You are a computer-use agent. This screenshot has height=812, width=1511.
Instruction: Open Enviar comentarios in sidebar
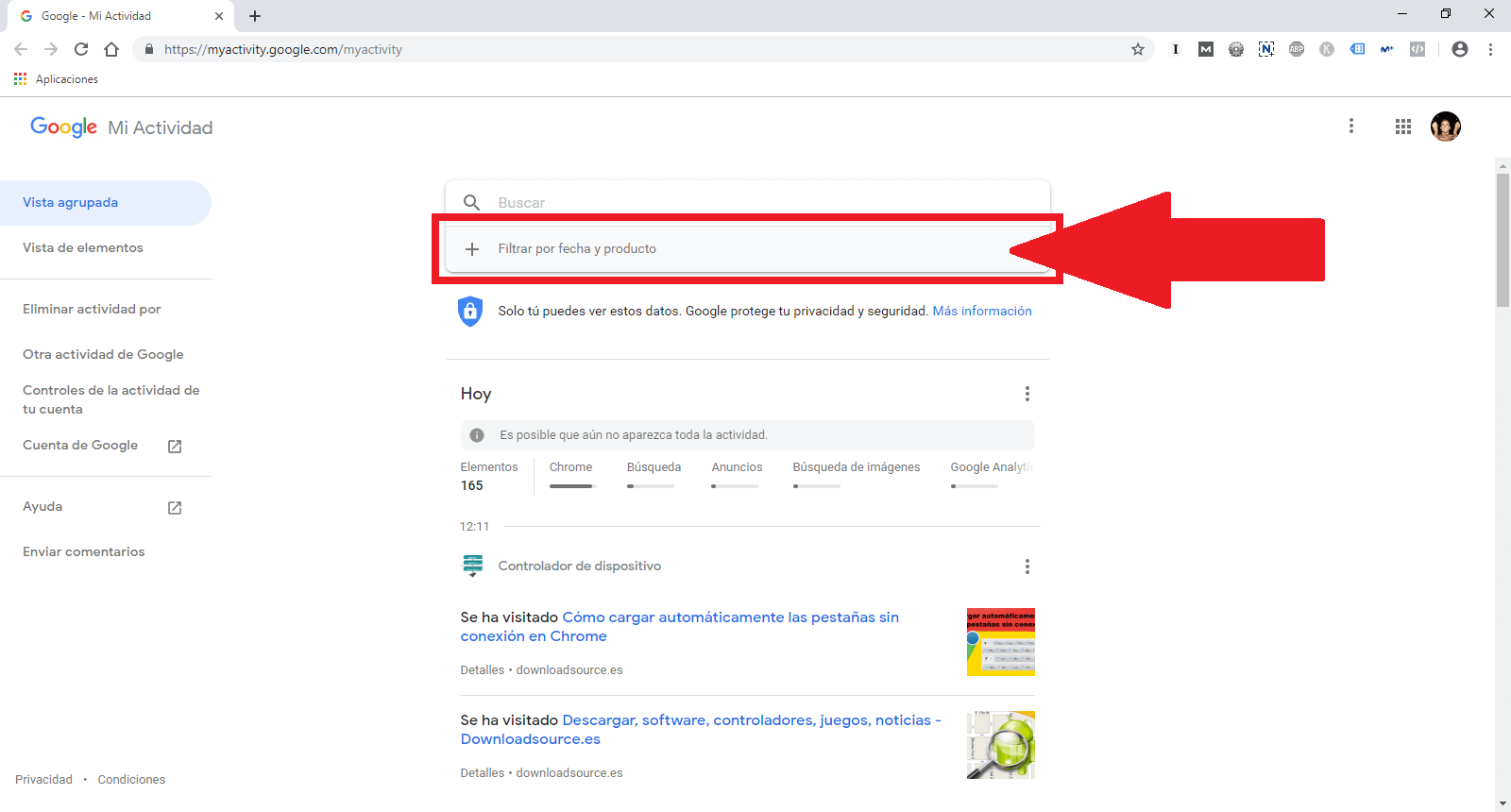pos(84,552)
